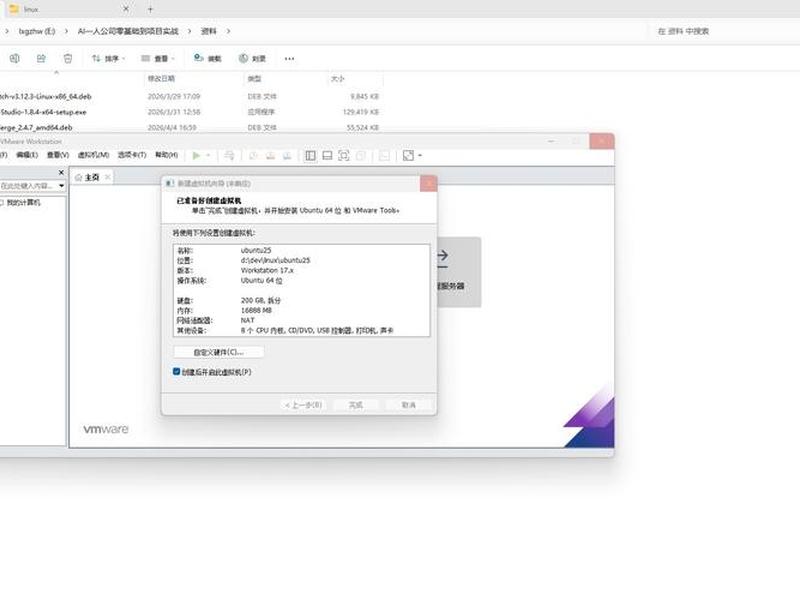Click the see more (...) button in Explorer toolbar
800x600 pixels.
(289, 59)
